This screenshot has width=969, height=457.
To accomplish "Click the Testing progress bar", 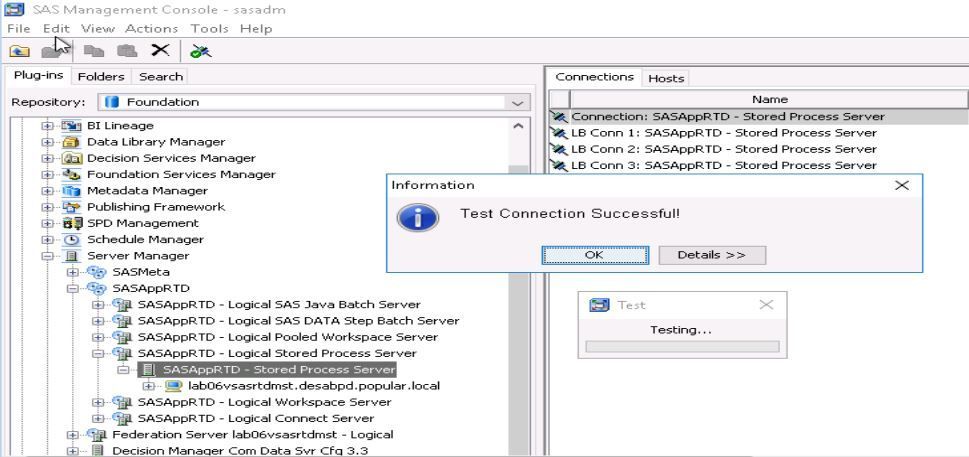I will click(x=682, y=346).
